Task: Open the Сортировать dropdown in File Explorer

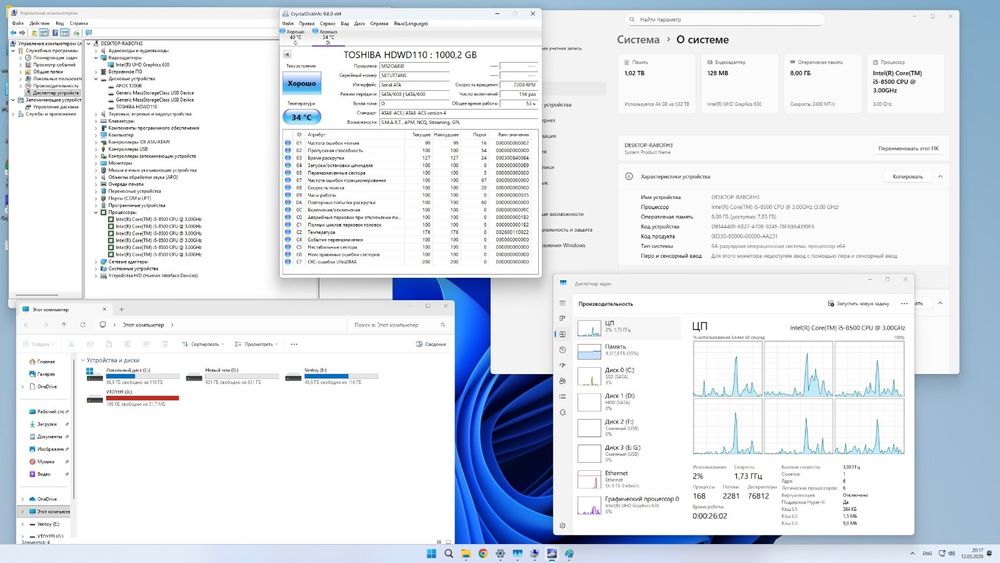Action: pos(203,344)
